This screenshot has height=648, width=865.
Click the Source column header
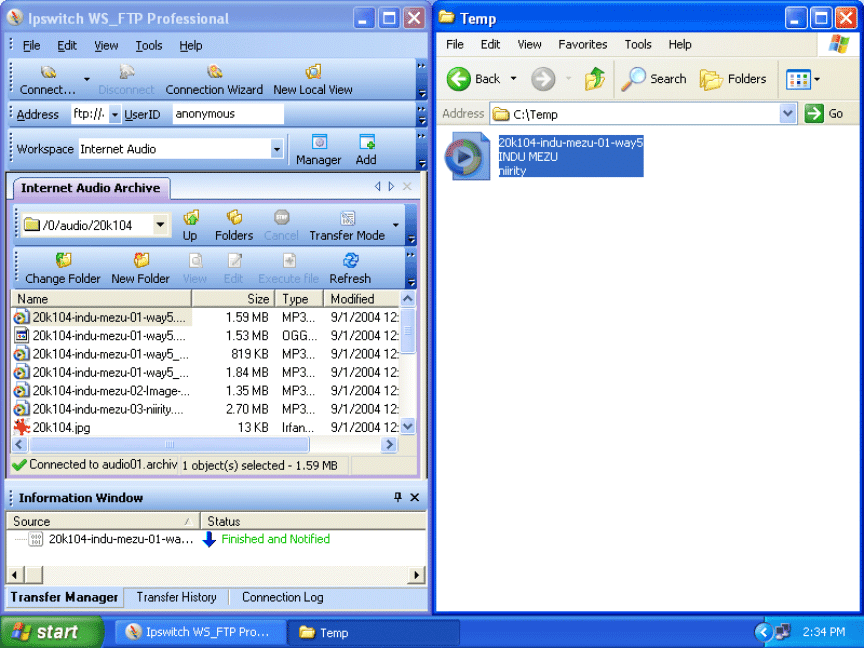[x=103, y=521]
